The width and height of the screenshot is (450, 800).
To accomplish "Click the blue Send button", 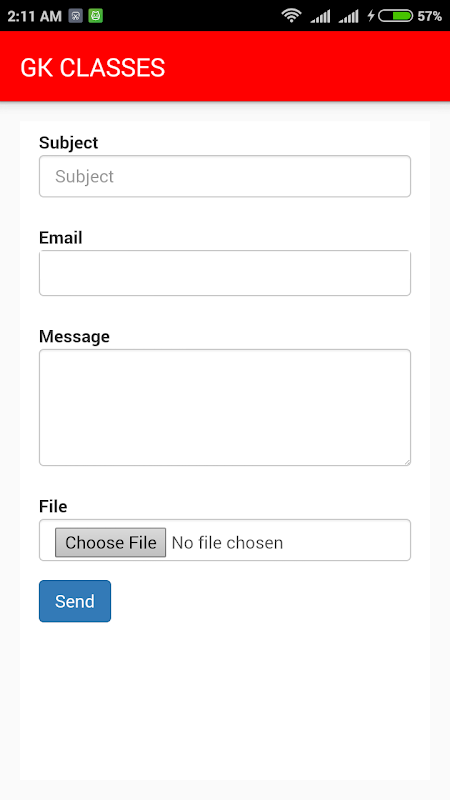I will tap(75, 601).
